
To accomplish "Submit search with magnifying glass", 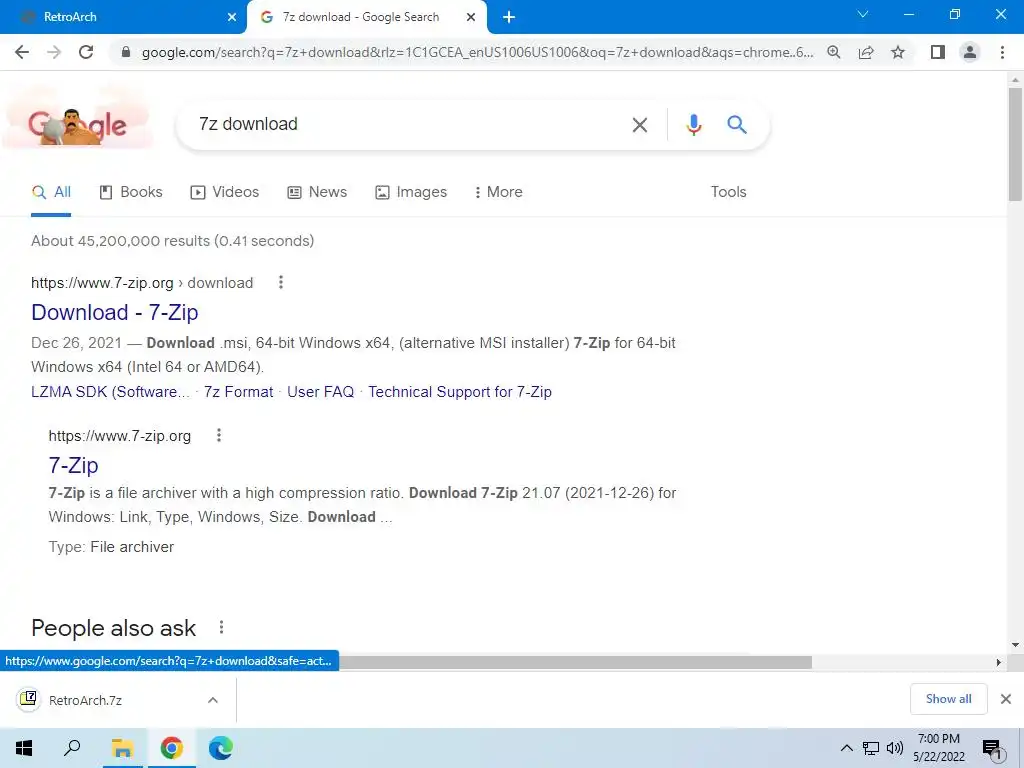I will click(x=737, y=124).
